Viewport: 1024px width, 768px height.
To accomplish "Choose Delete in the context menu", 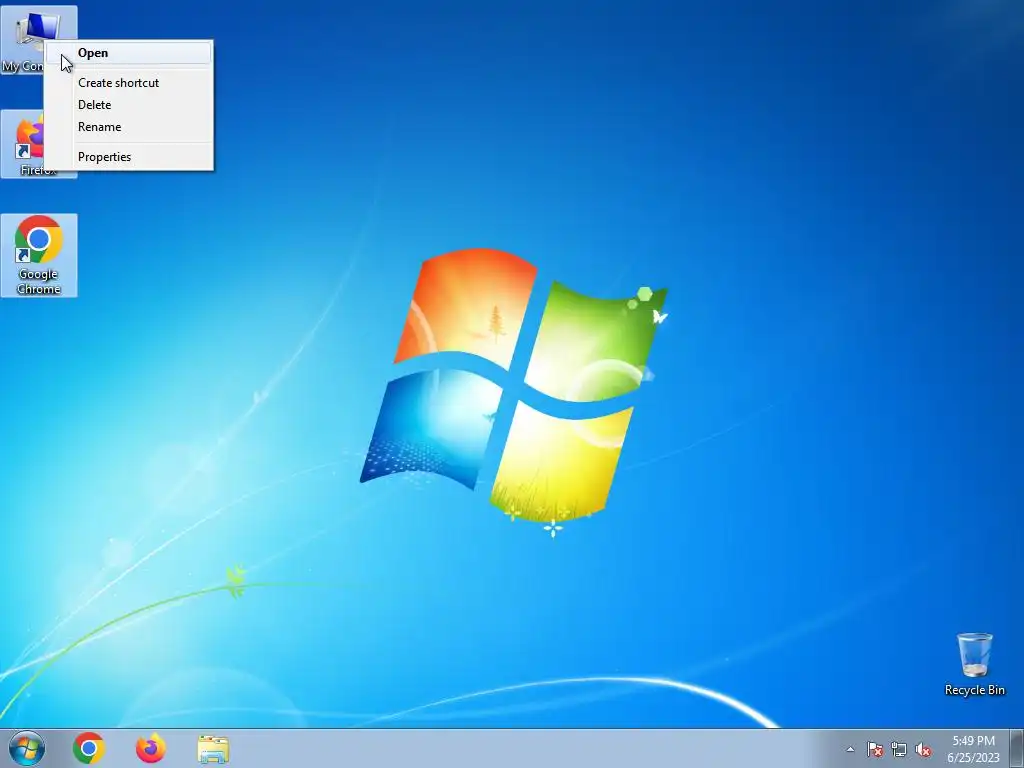I will point(129,104).
